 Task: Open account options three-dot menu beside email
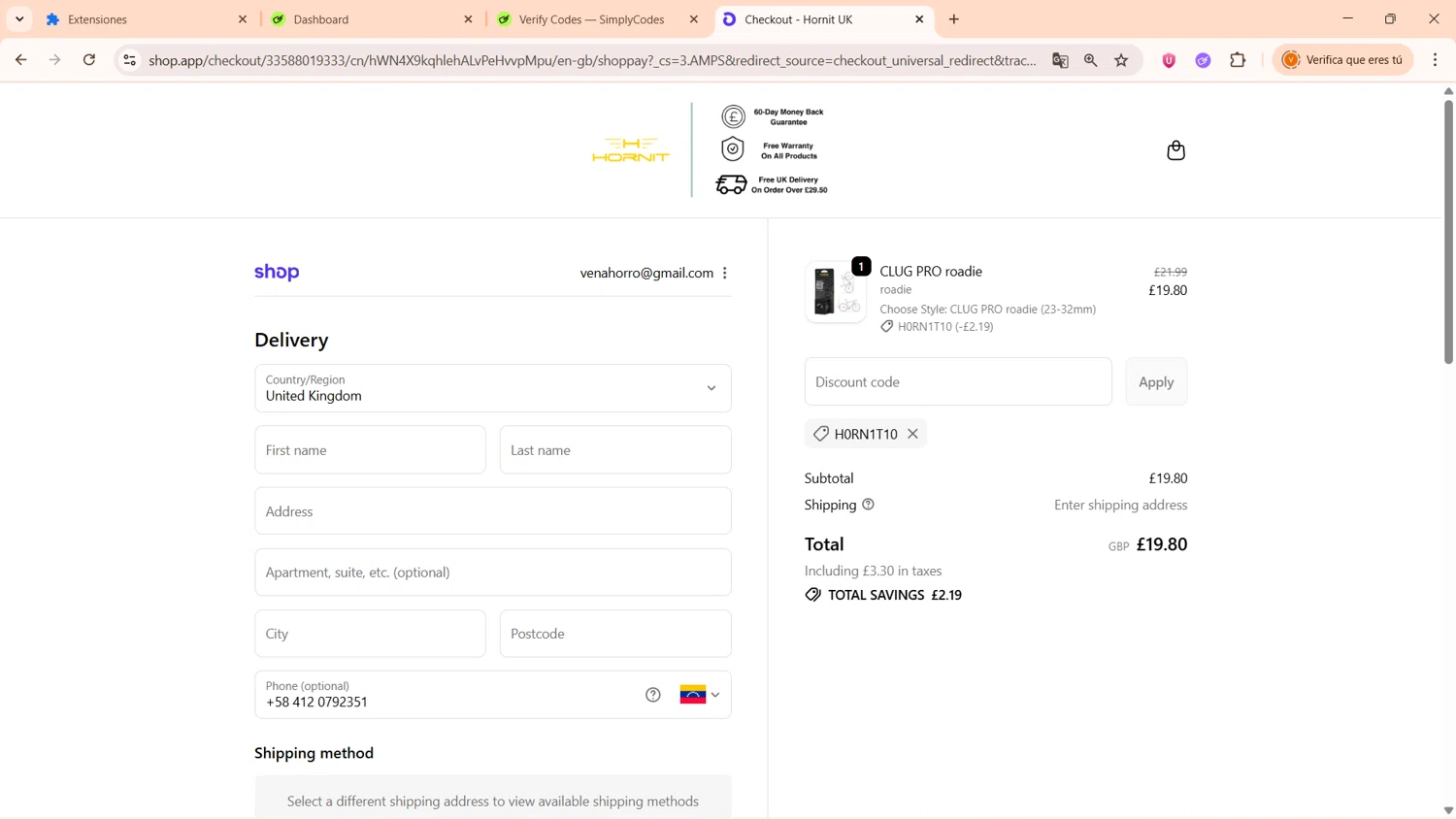tap(725, 273)
